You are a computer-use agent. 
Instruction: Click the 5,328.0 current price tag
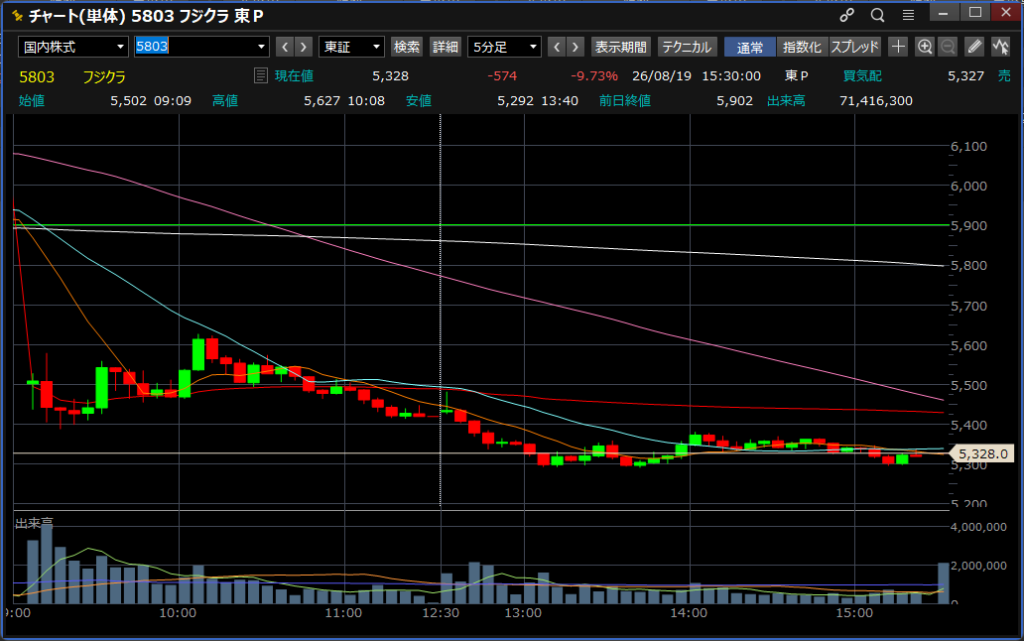pos(982,454)
